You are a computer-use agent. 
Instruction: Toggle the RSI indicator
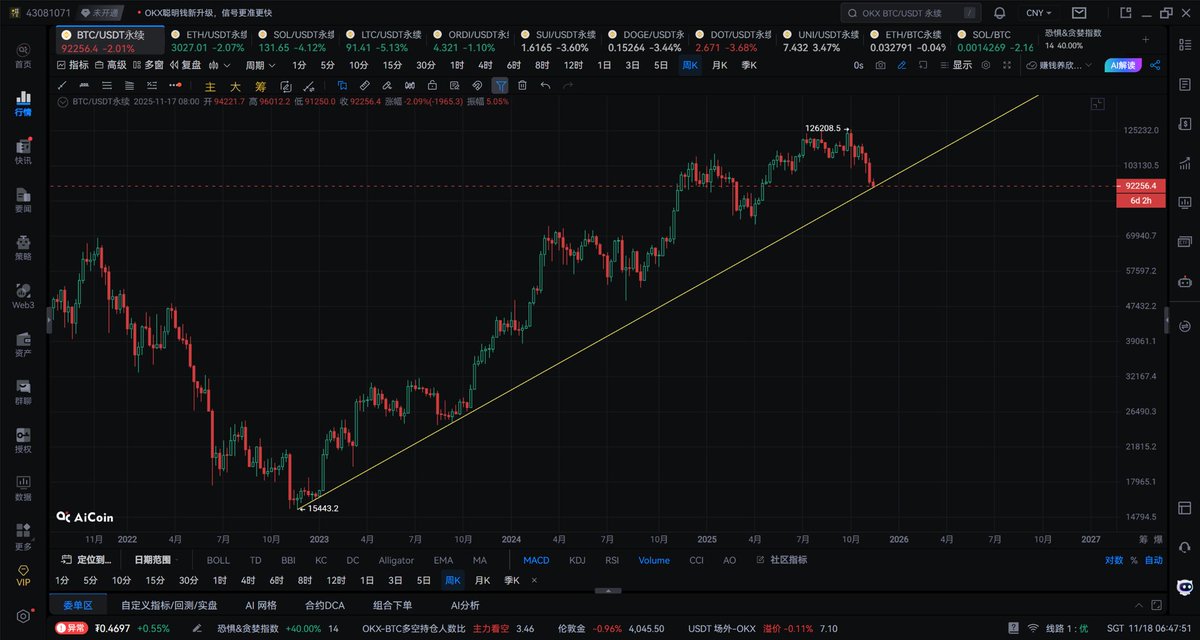coord(612,560)
